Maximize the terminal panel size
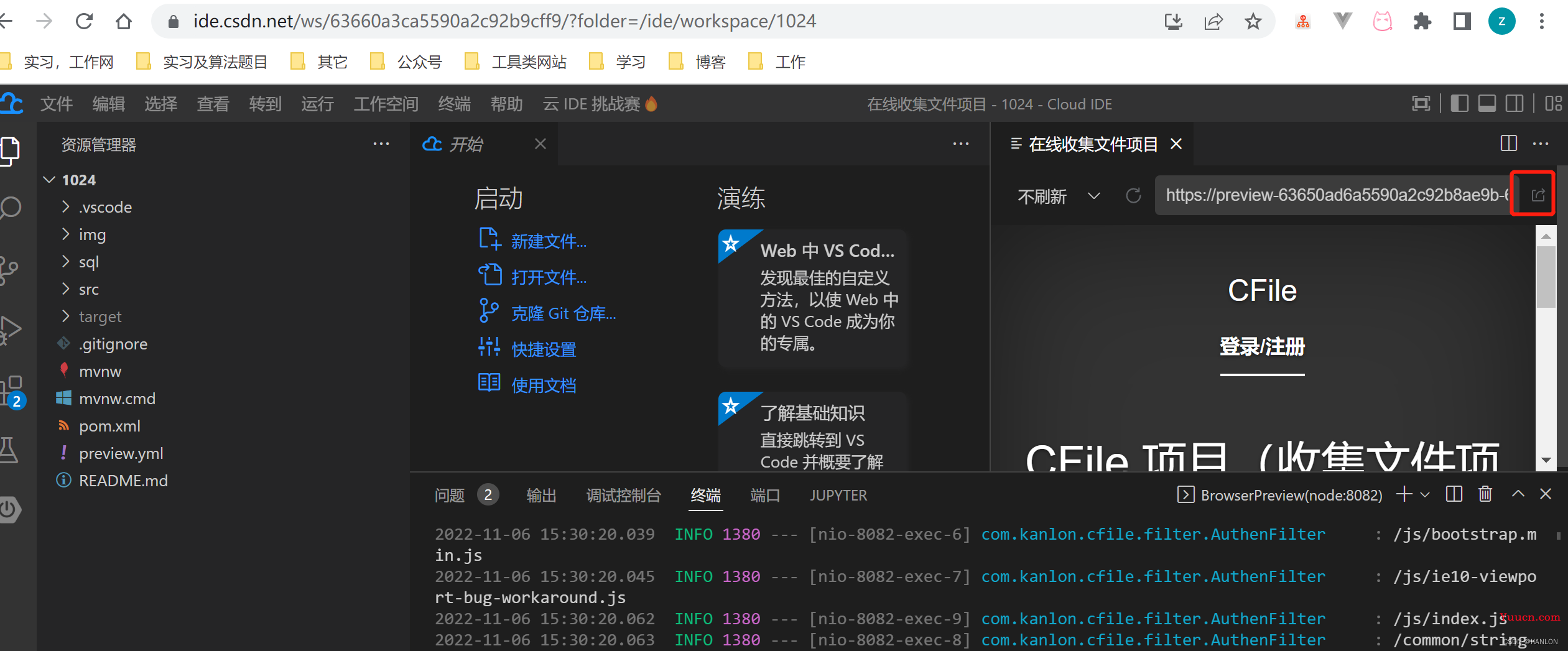 [x=1518, y=494]
